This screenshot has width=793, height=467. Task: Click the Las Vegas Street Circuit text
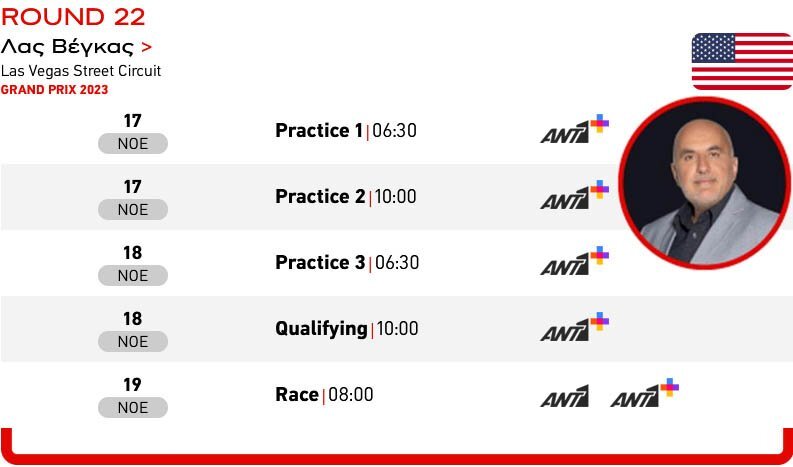click(x=81, y=70)
